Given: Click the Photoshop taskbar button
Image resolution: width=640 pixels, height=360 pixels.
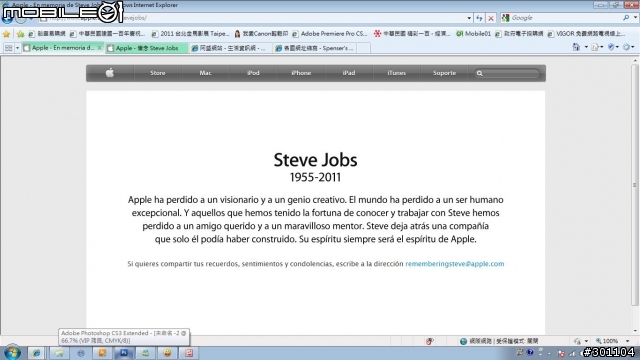Looking at the screenshot, I should tap(124, 353).
